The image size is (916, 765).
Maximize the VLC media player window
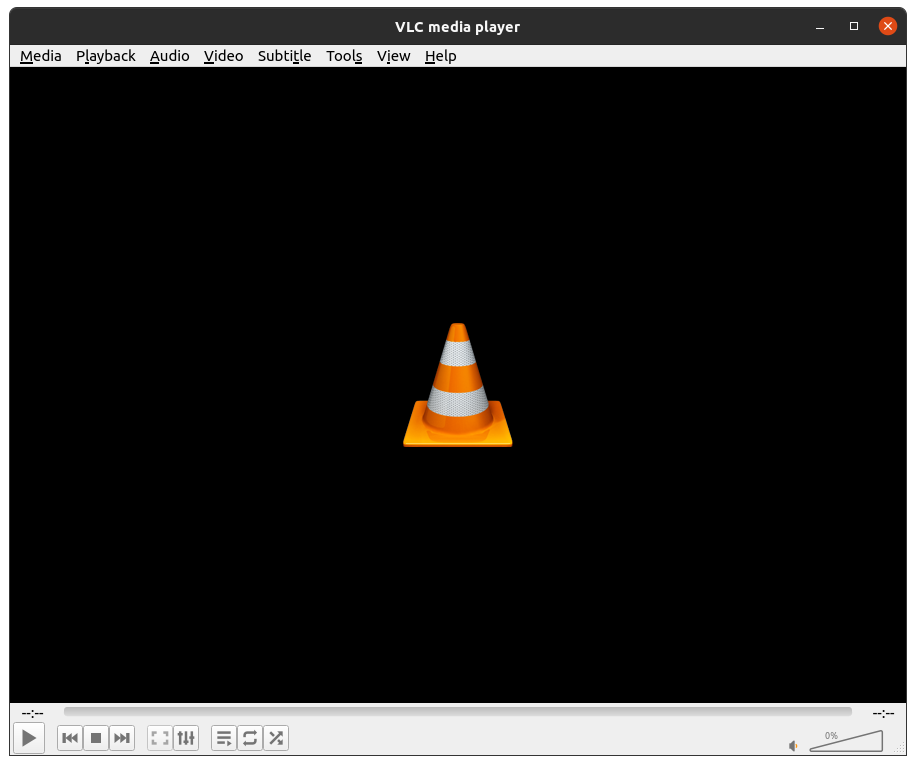pyautogui.click(x=854, y=26)
